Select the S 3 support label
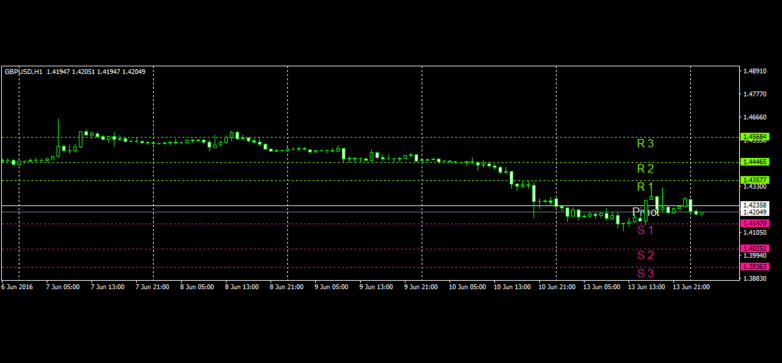The image size is (782, 363). pos(645,273)
